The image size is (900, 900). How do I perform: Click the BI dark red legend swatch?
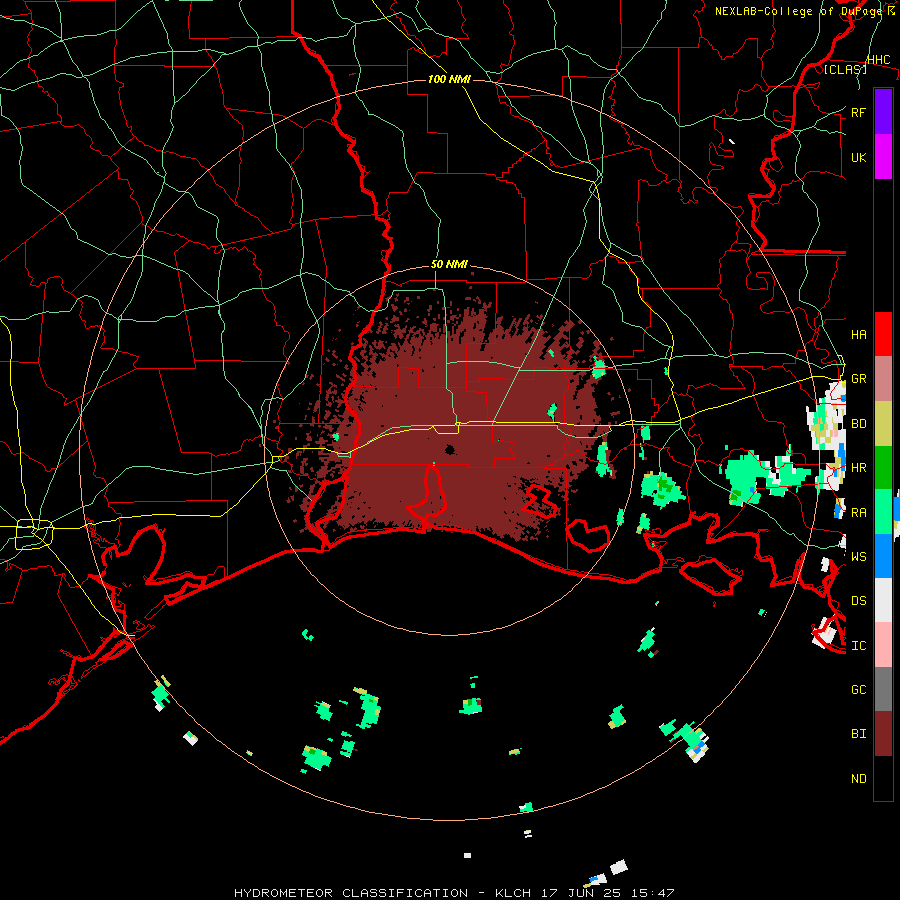coord(883,734)
